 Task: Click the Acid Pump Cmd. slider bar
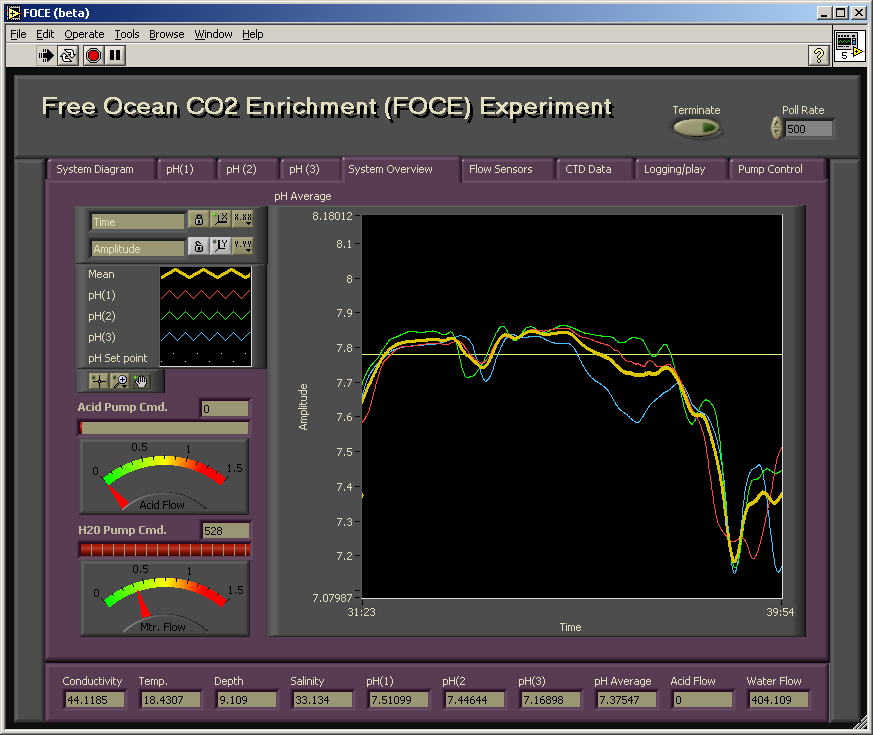click(164, 428)
